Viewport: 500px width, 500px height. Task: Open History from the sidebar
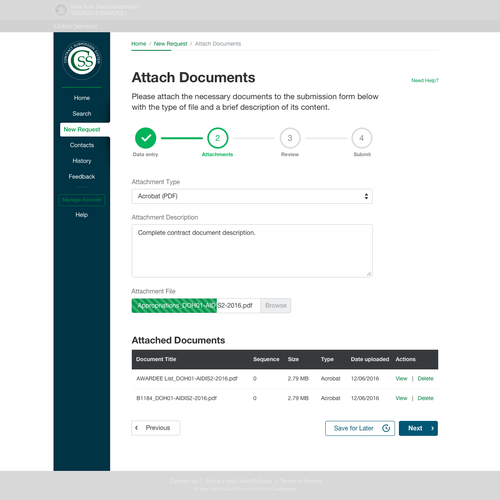tap(82, 161)
